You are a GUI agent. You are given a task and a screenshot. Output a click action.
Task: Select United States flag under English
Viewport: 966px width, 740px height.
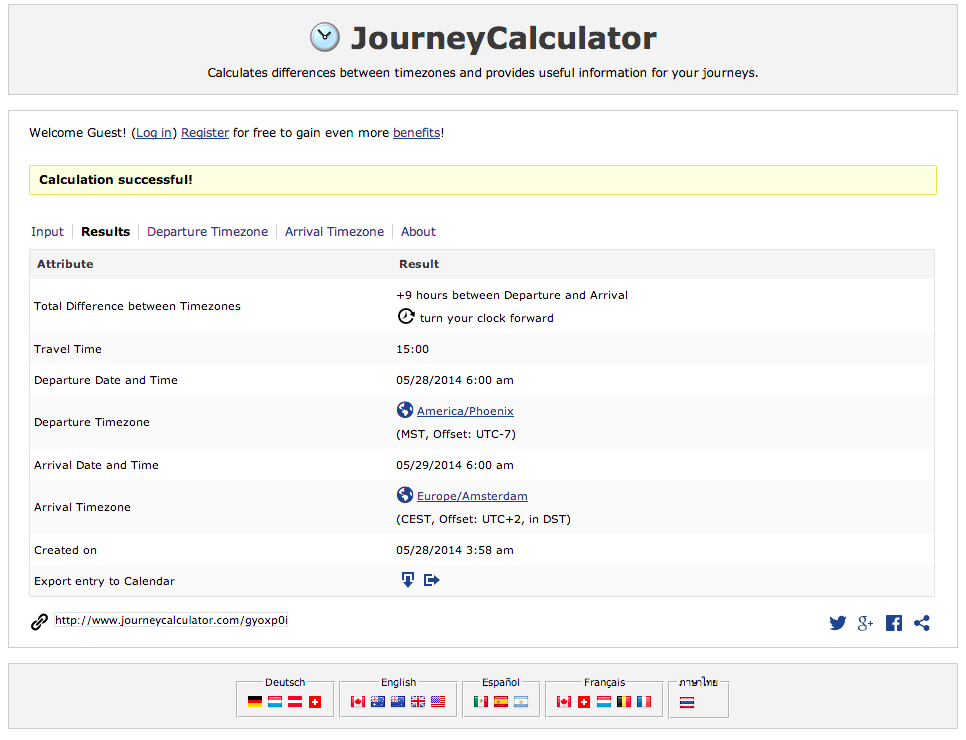point(438,702)
